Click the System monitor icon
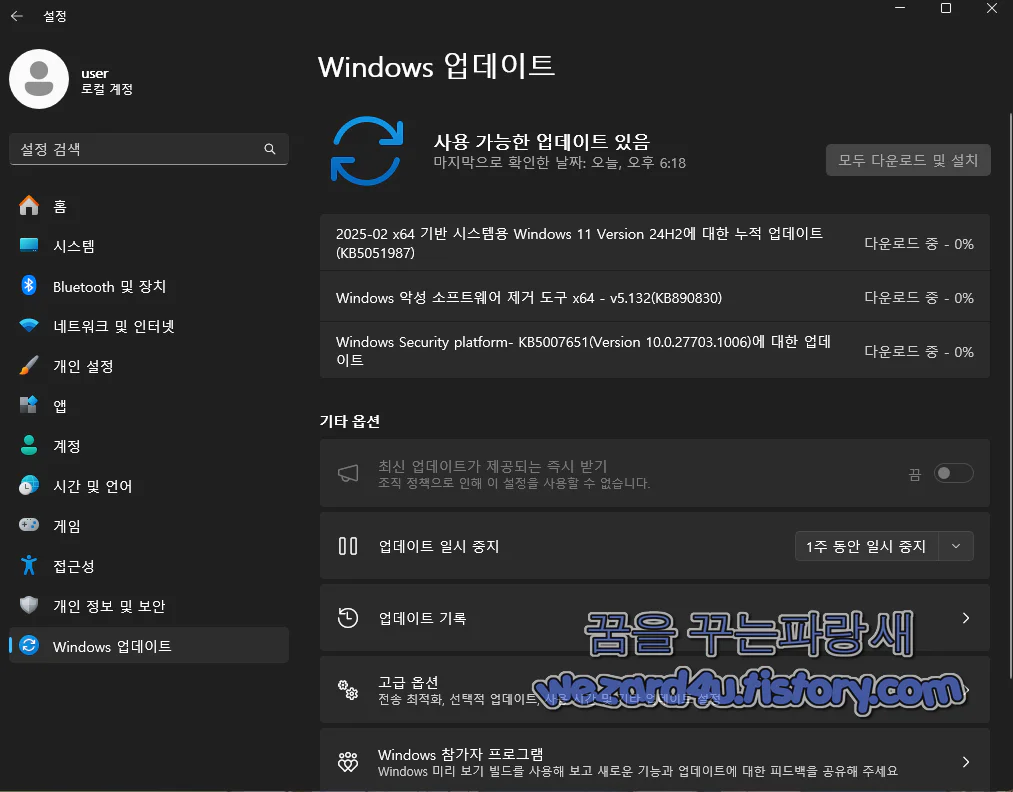This screenshot has height=792, width=1013. coord(28,245)
